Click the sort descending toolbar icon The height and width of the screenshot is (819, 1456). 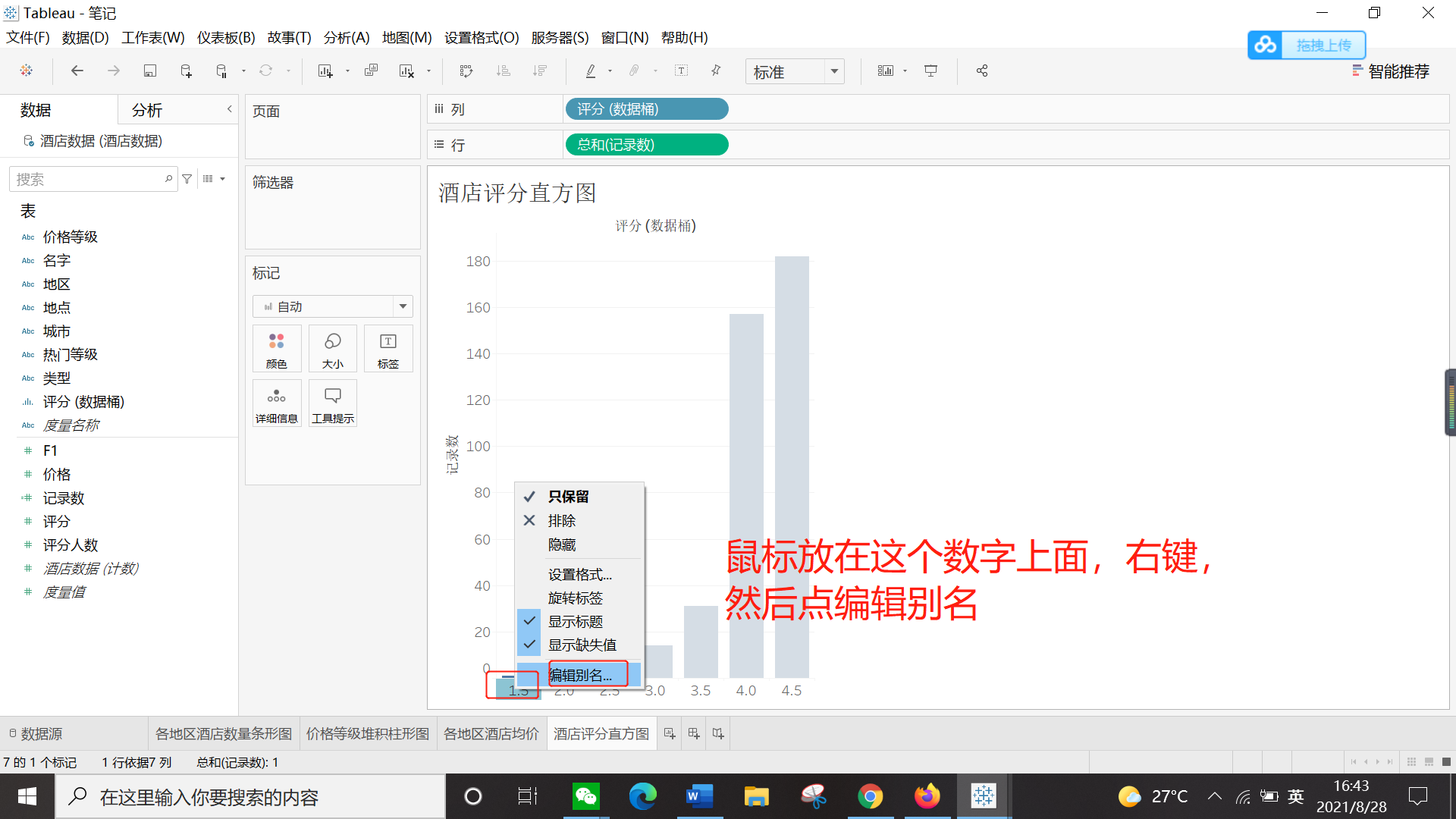click(540, 71)
